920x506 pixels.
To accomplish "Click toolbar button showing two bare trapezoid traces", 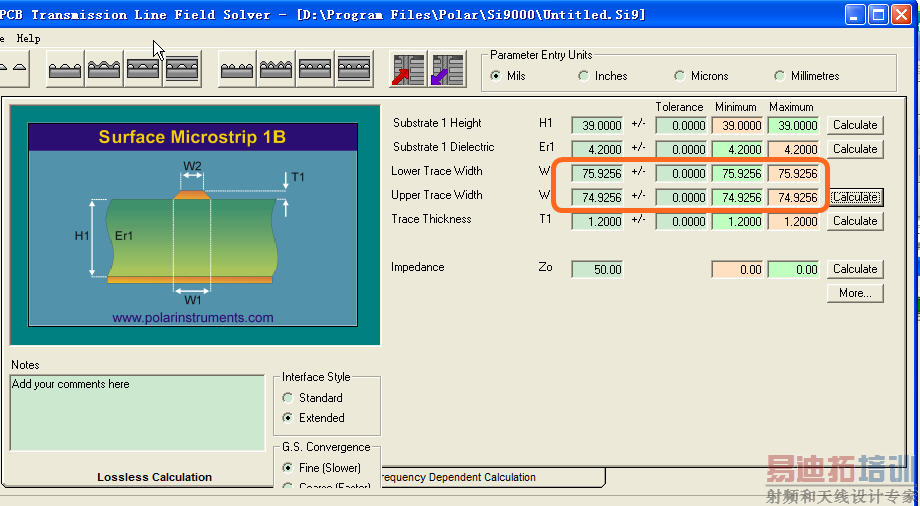I will pos(14,69).
